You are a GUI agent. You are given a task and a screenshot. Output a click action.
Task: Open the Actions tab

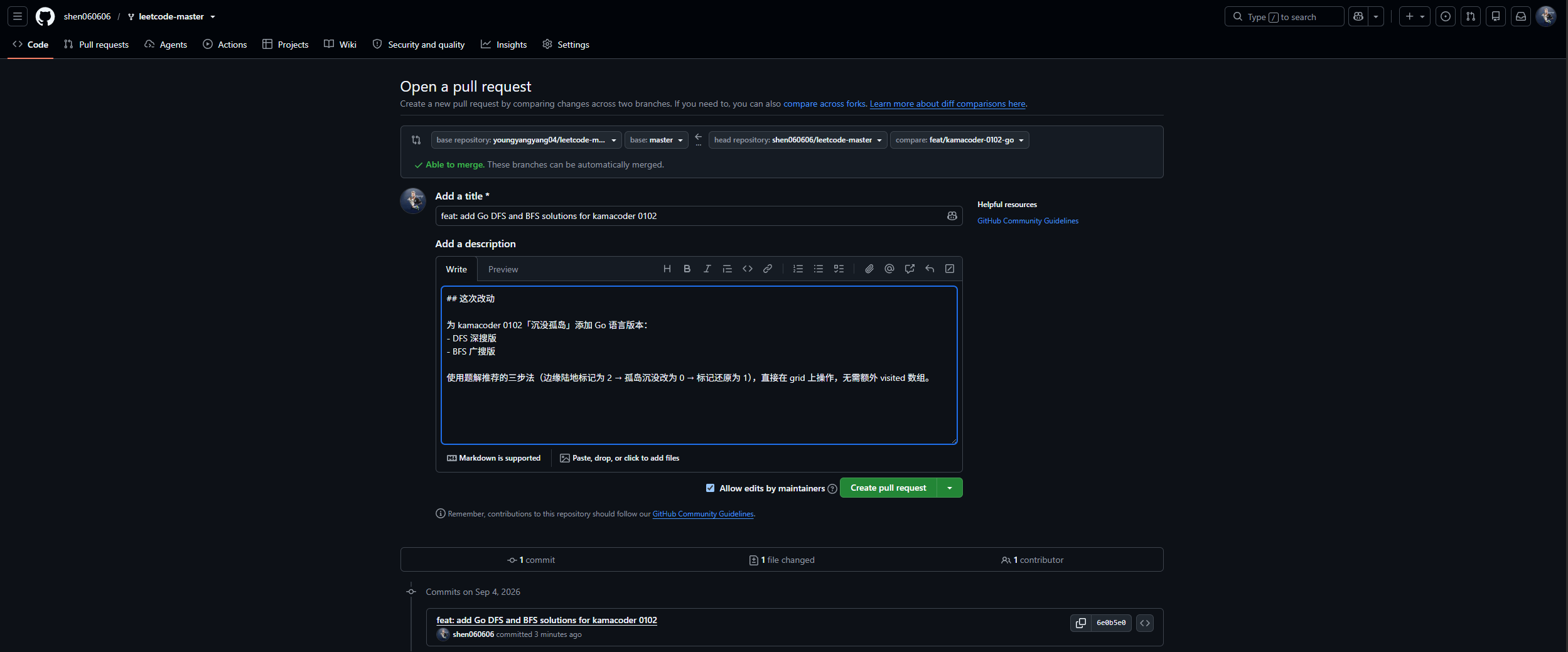[x=225, y=45]
